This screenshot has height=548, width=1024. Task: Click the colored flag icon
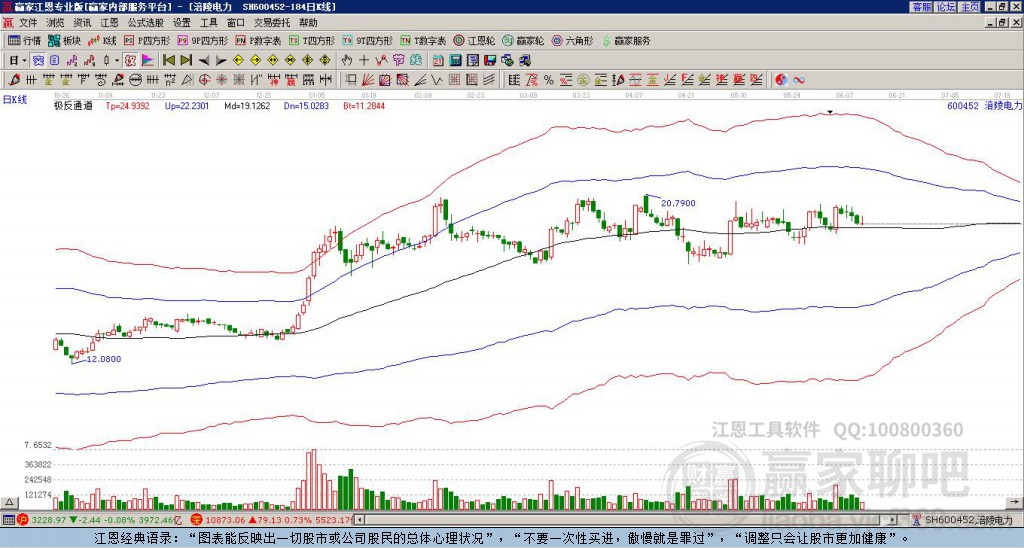click(148, 61)
